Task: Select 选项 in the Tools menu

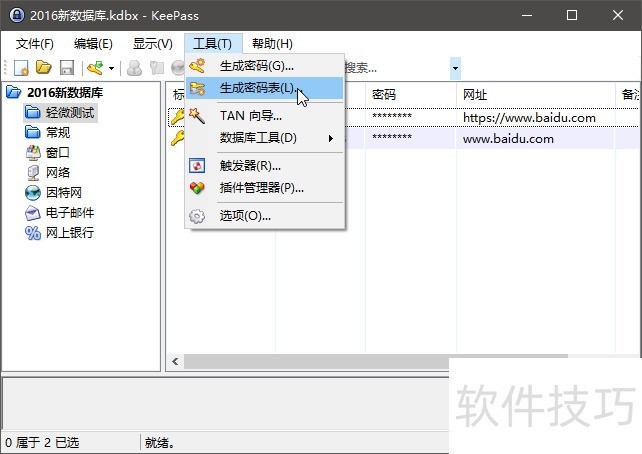Action: click(x=245, y=215)
